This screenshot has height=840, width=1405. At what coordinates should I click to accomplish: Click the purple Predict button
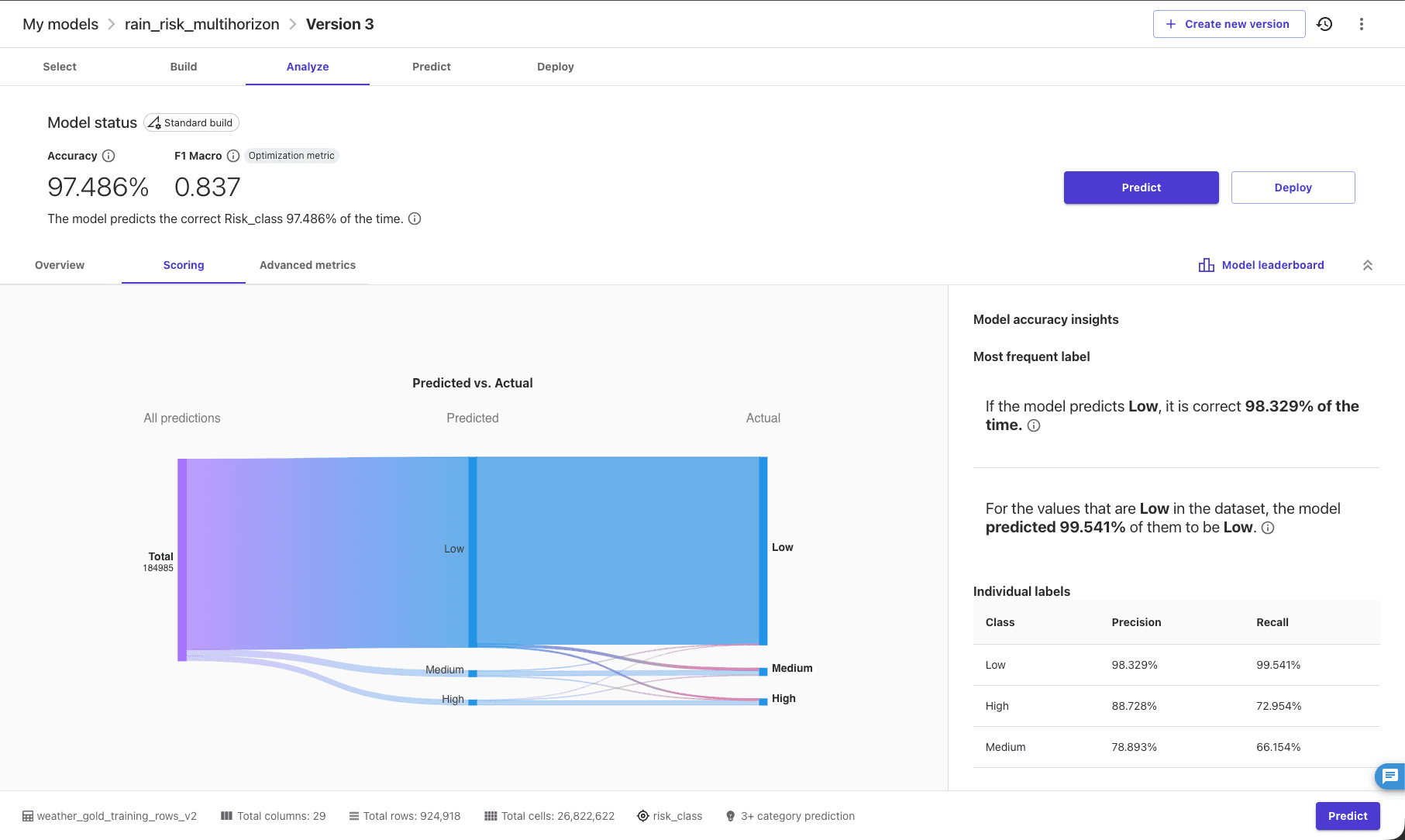(1141, 188)
